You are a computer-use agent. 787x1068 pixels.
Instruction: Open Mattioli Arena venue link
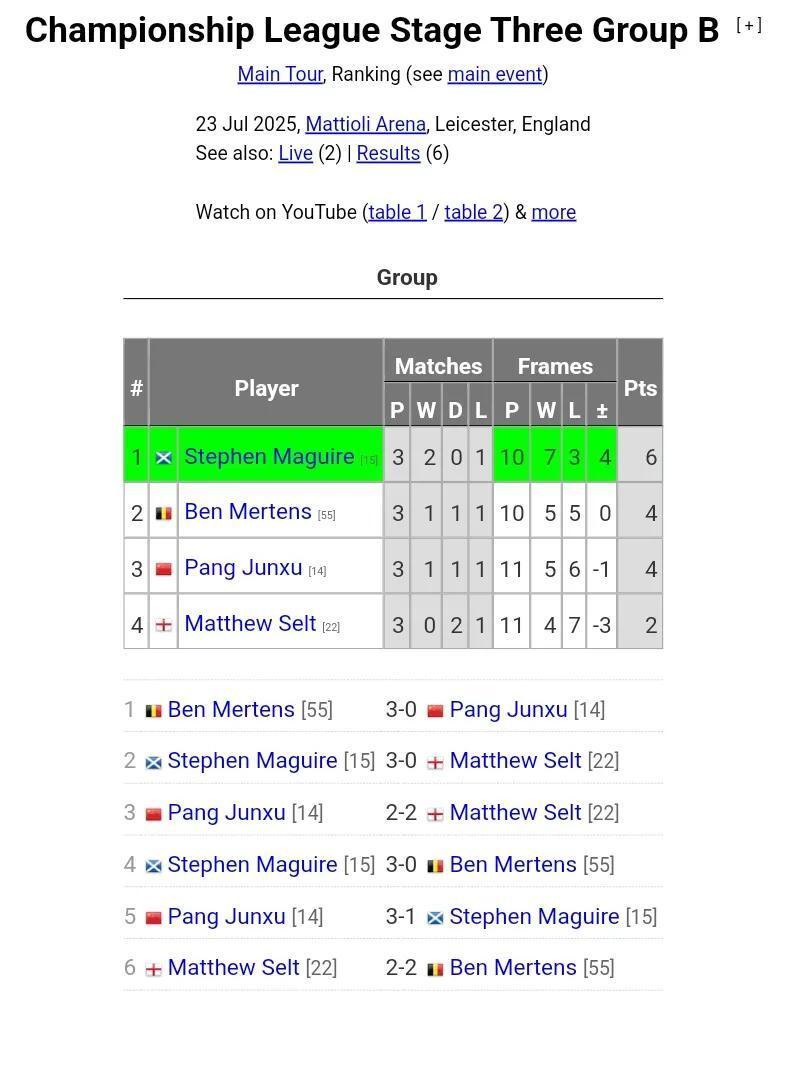[366, 124]
